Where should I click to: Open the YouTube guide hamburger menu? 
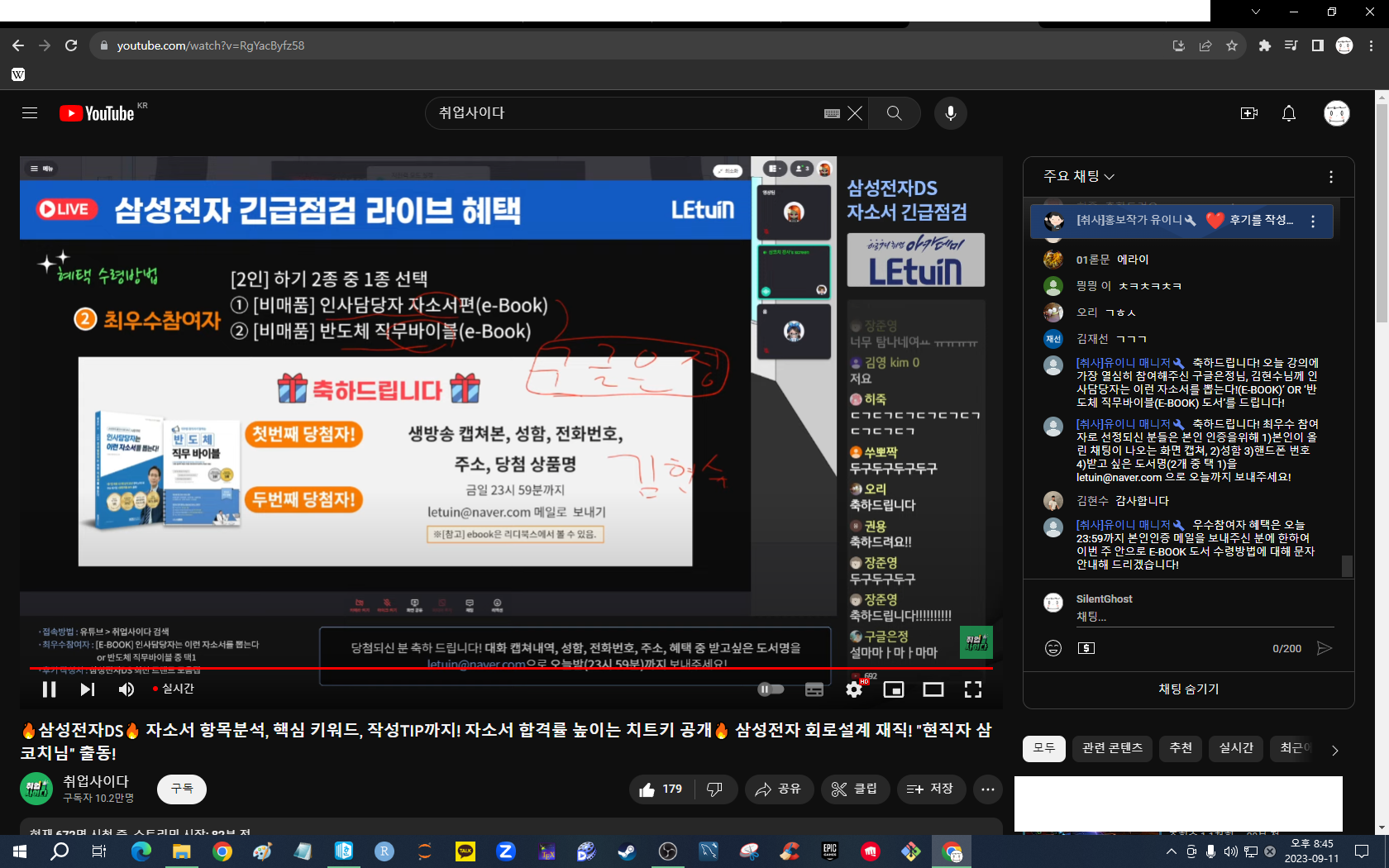(x=30, y=113)
